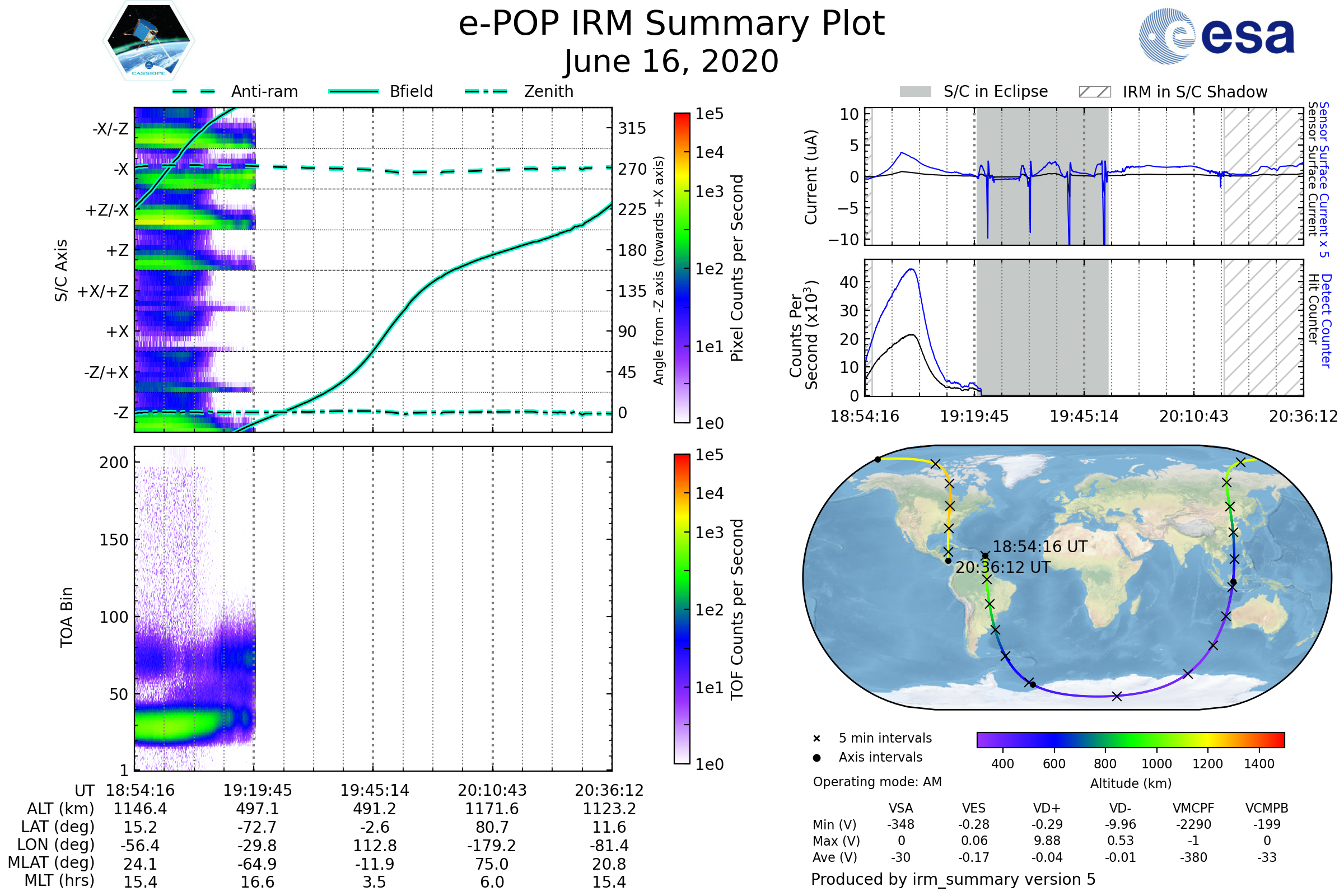1344x896 pixels.
Task: Click the e-POP IRM Summary Plot title
Action: (671, 24)
